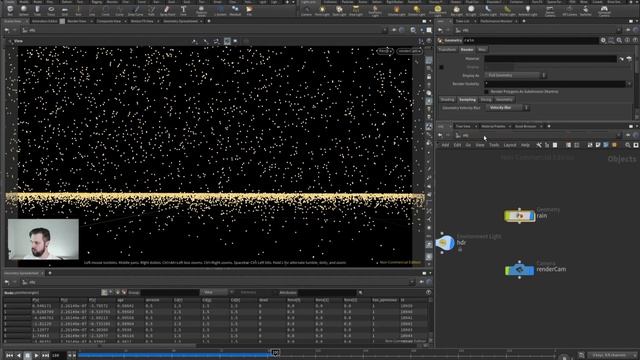Open the Render View pane tab

76,21
